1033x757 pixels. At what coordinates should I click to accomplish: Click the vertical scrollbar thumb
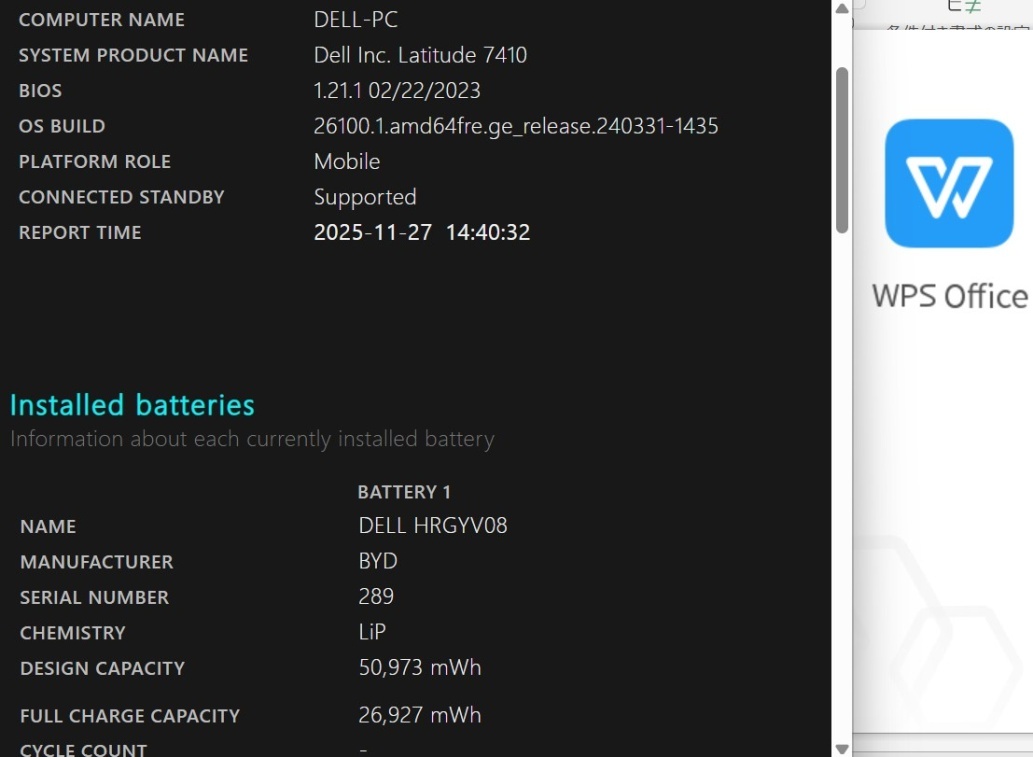[x=842, y=150]
